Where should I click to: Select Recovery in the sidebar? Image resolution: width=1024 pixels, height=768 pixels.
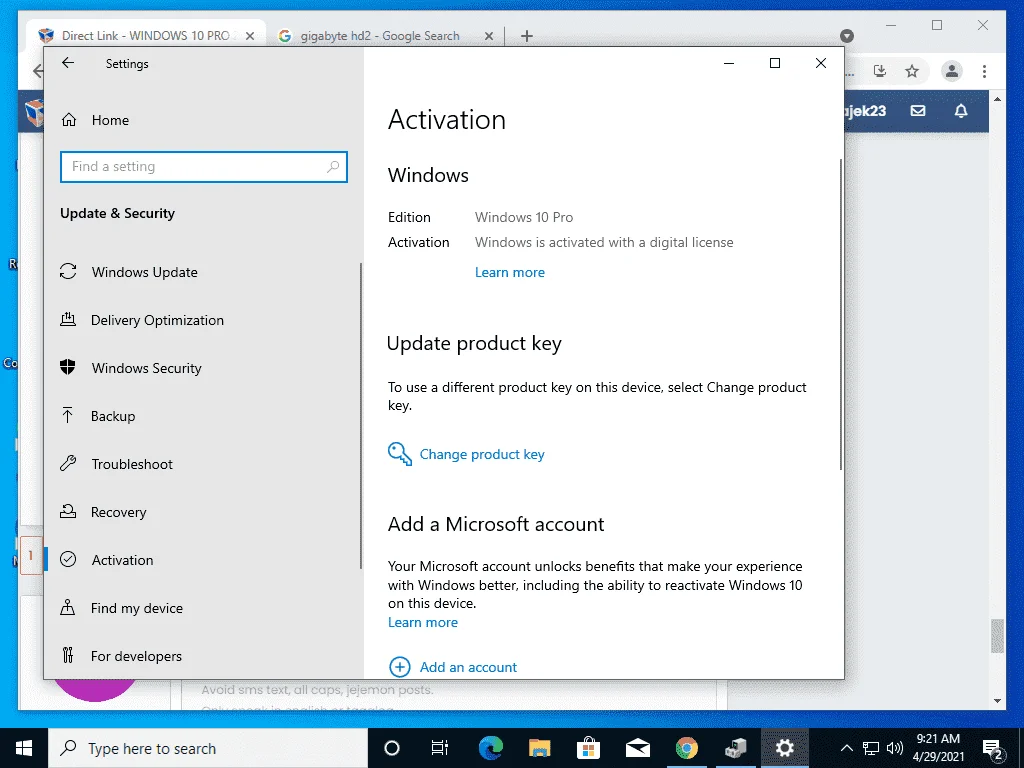[103, 512]
